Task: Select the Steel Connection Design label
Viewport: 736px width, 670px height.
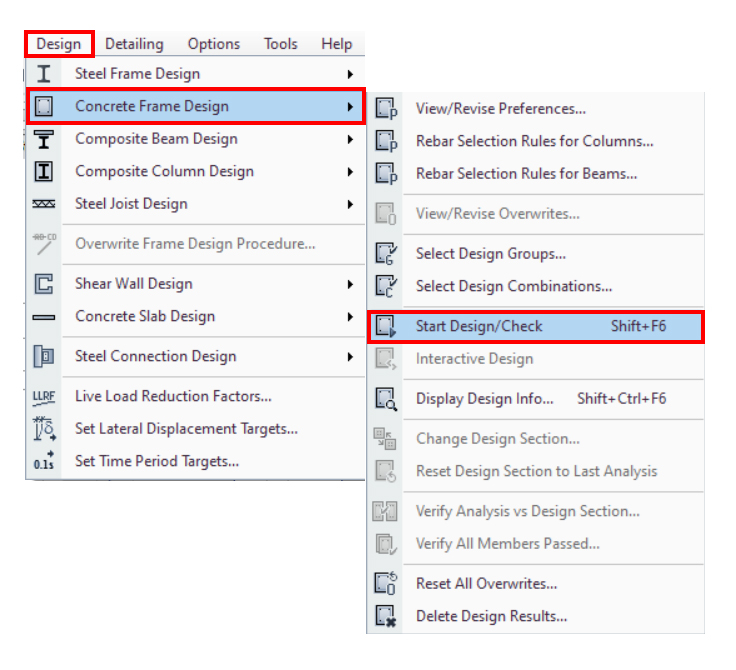Action: (155, 356)
